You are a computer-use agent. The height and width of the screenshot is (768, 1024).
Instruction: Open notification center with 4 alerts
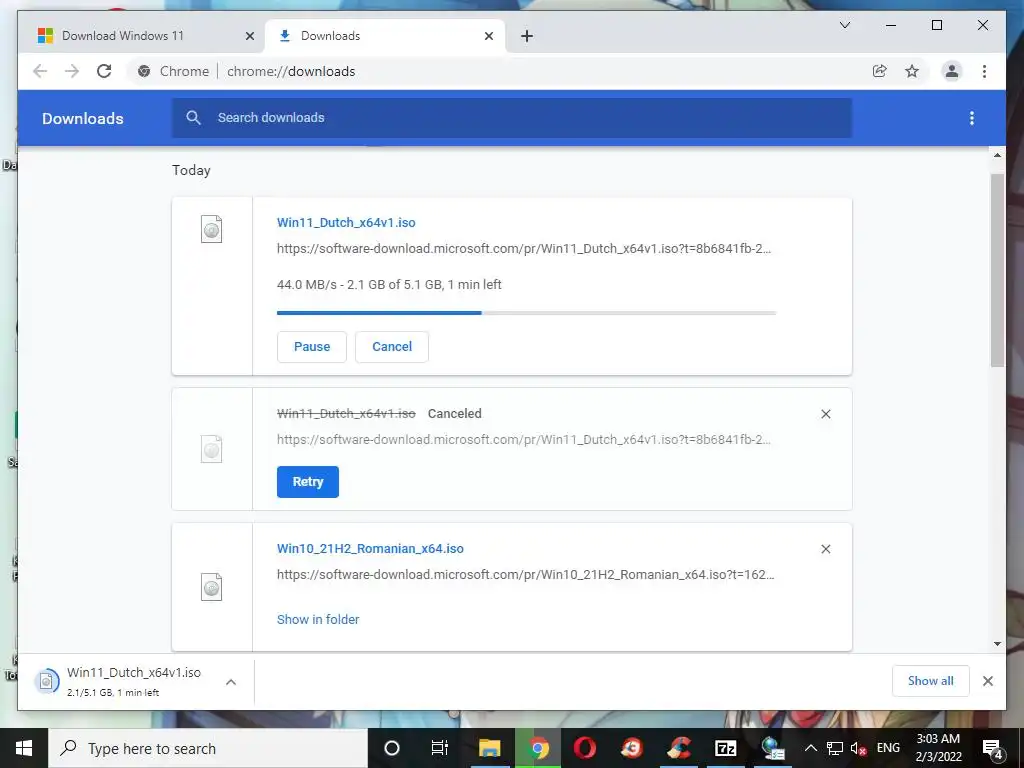[x=992, y=748]
